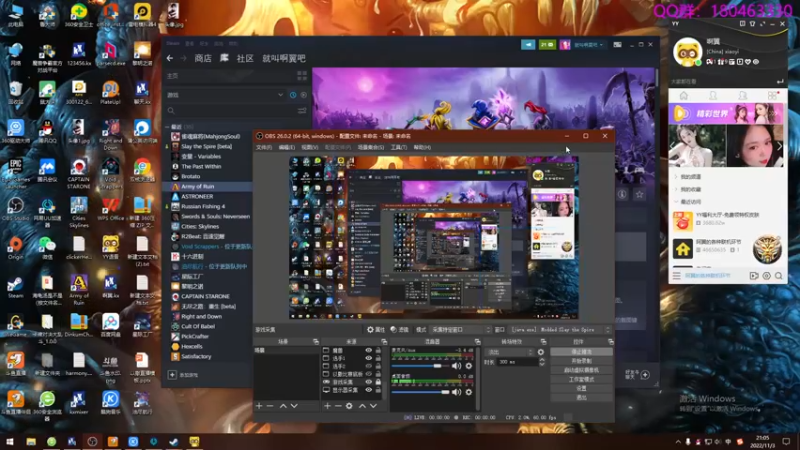Open Scene Collection menu in OBS
800x450 pixels.
371,147
